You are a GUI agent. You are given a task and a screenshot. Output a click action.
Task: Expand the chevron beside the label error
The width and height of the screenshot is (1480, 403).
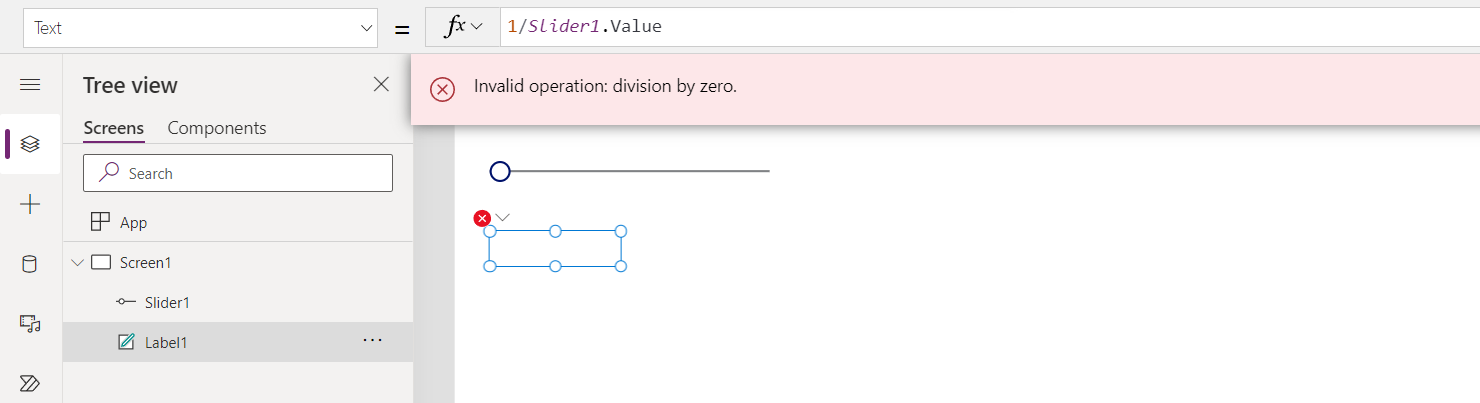(x=503, y=217)
